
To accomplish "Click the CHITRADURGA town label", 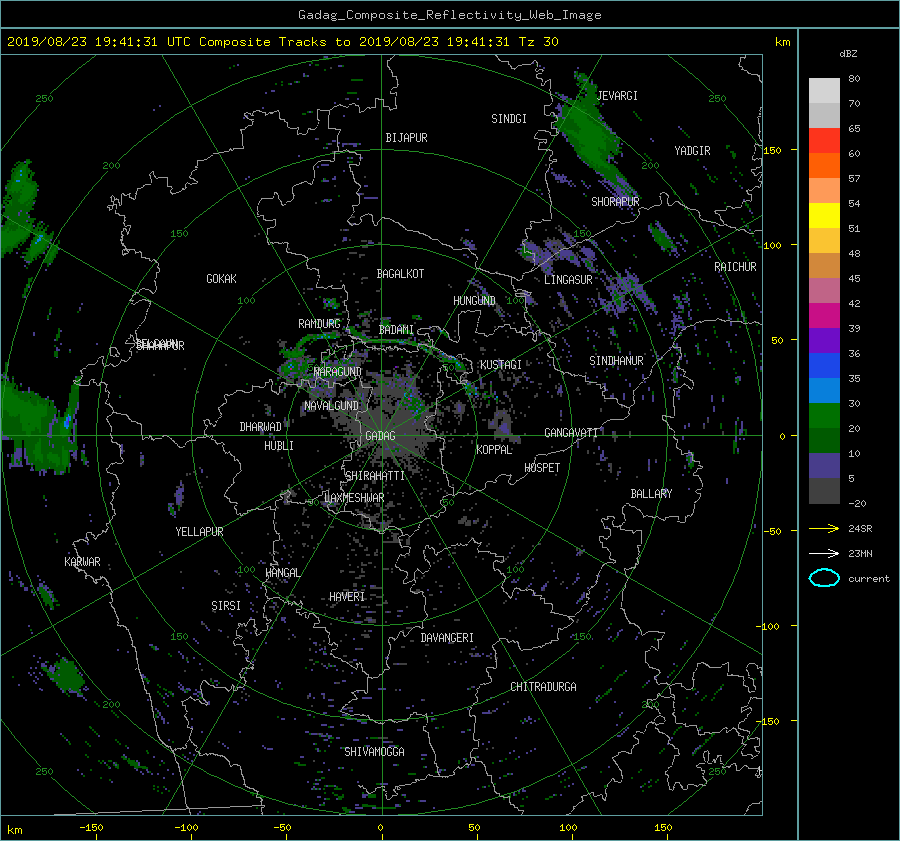I will point(543,687).
